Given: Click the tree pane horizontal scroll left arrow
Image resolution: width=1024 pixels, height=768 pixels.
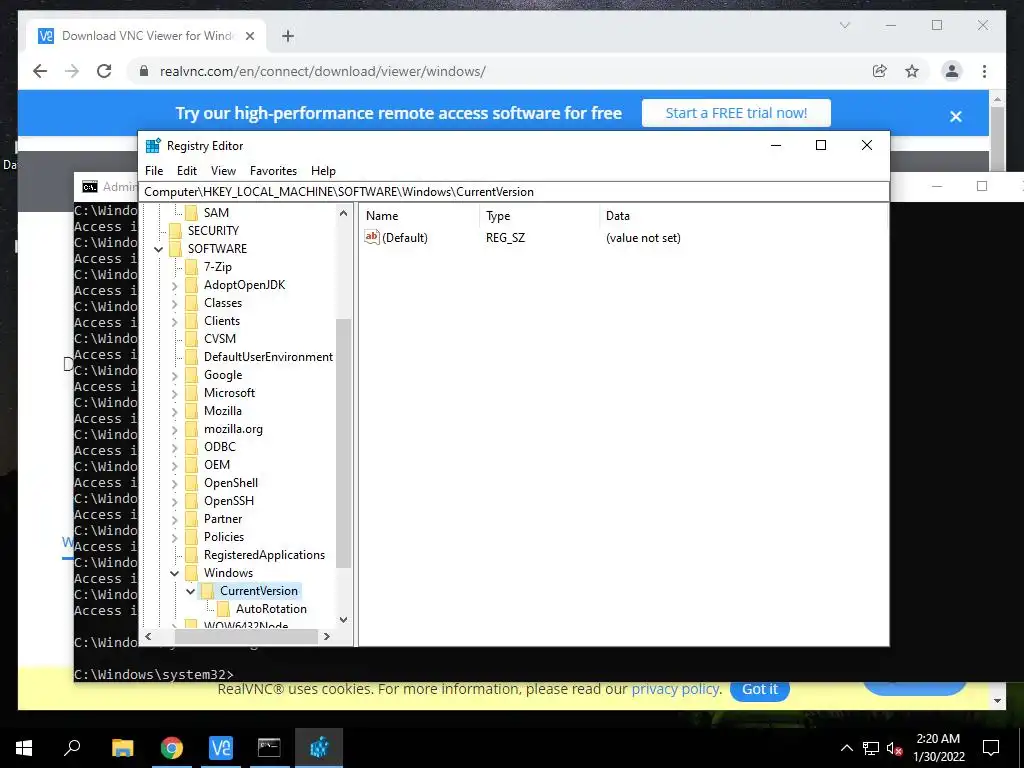Looking at the screenshot, I should 148,636.
